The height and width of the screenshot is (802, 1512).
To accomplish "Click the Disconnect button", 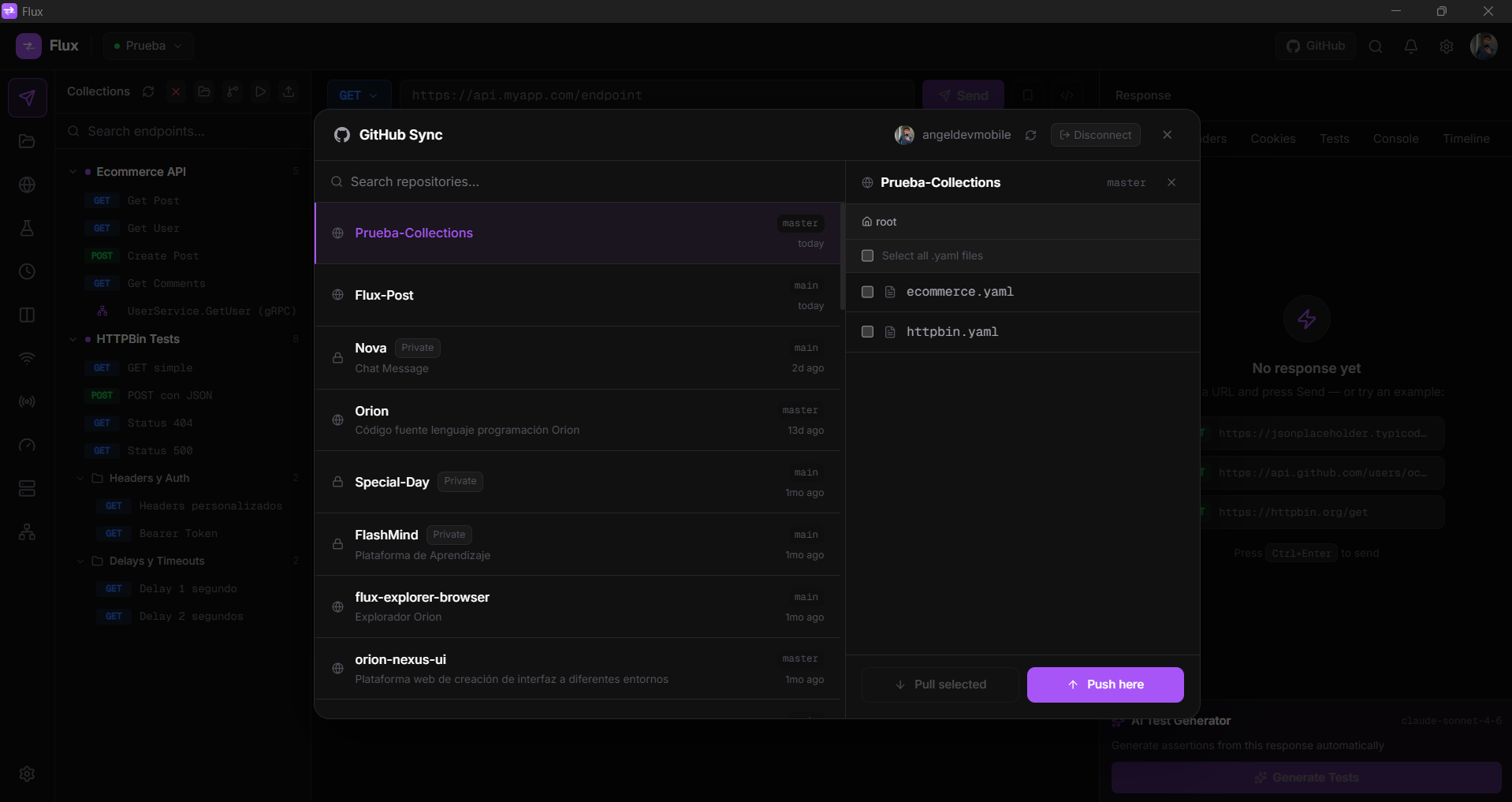I will click(1096, 135).
